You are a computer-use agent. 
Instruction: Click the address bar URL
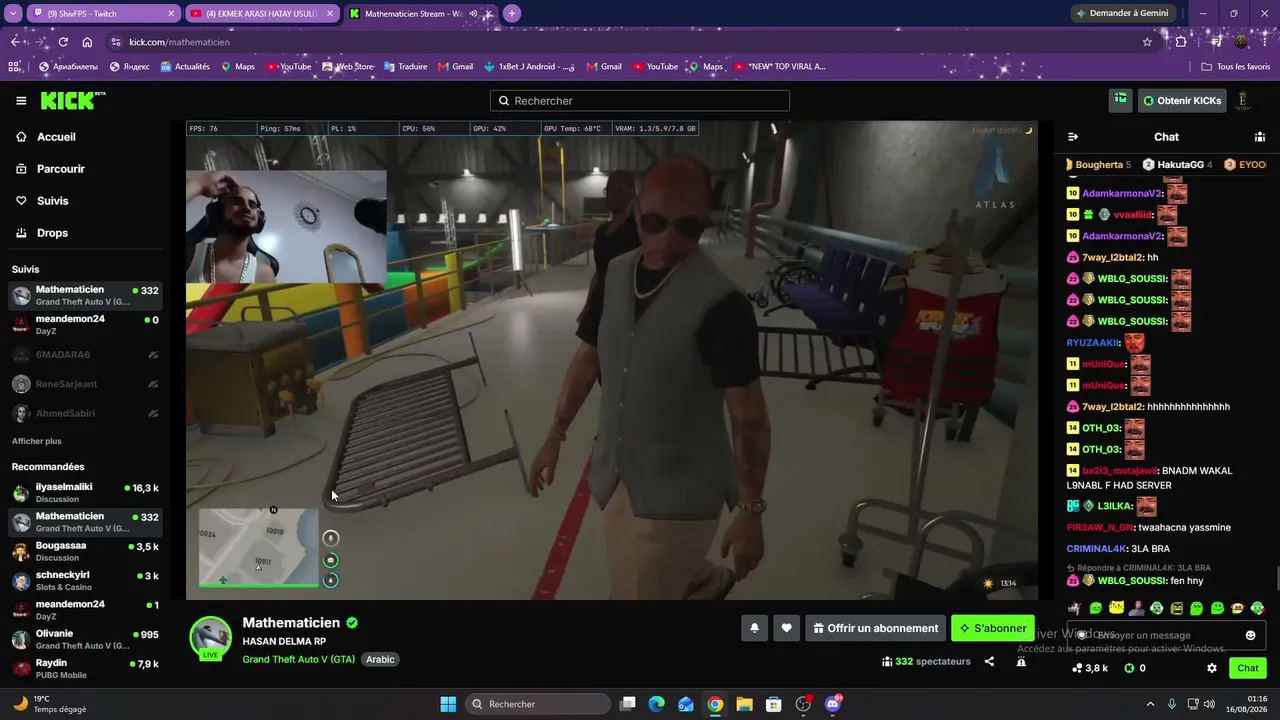click(180, 42)
